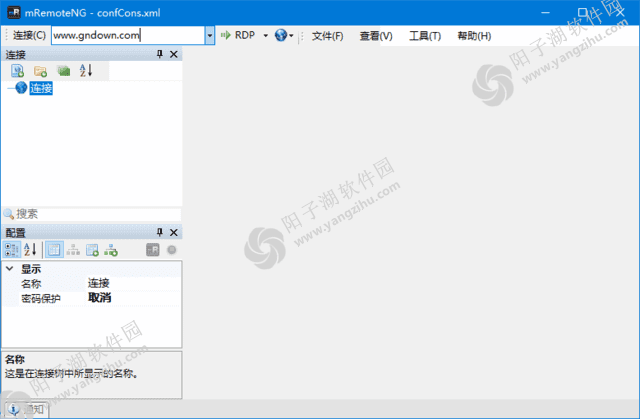Viewport: 640px width, 419px height.
Task: Minimize the mRemoteNG window
Action: click(x=545, y=13)
